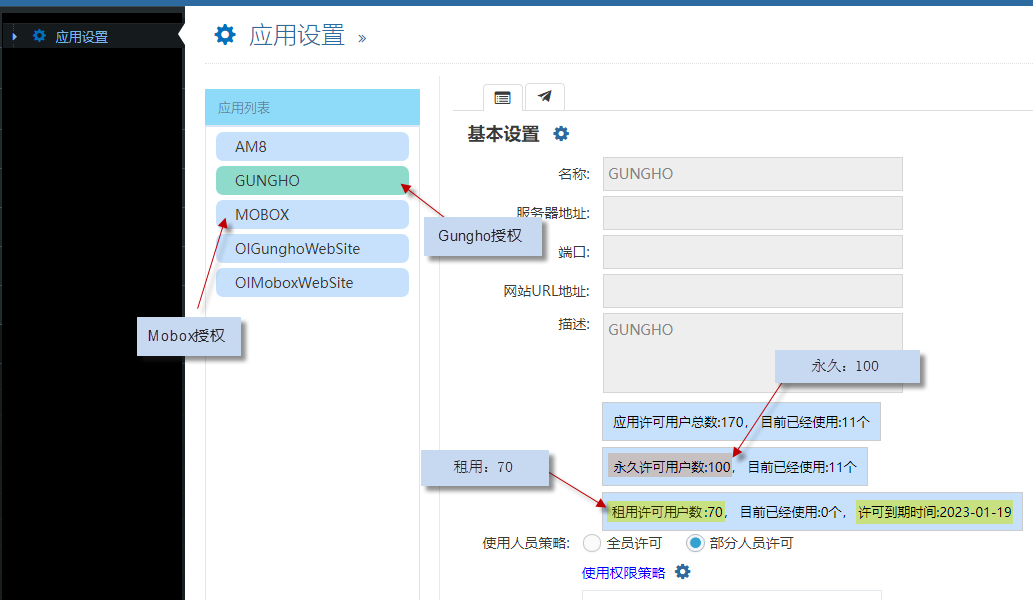Click the 端口 input field

pos(752,252)
